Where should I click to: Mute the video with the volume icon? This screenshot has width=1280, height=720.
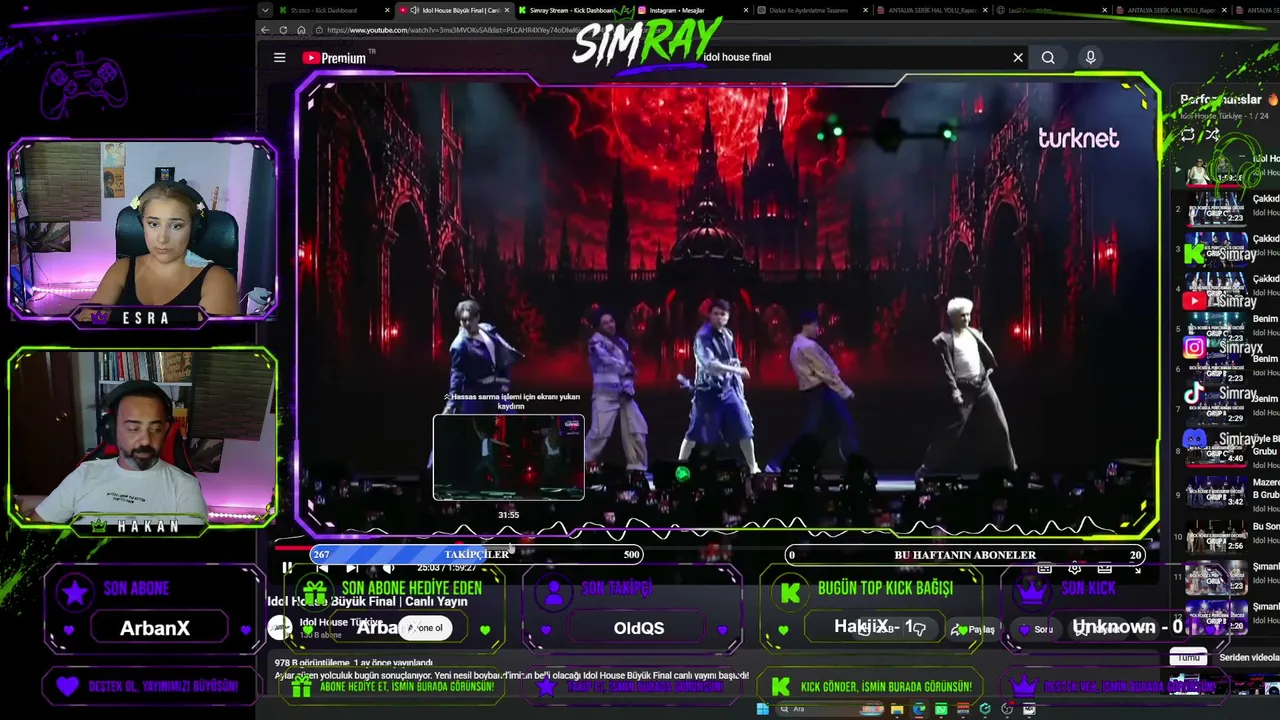point(388,568)
